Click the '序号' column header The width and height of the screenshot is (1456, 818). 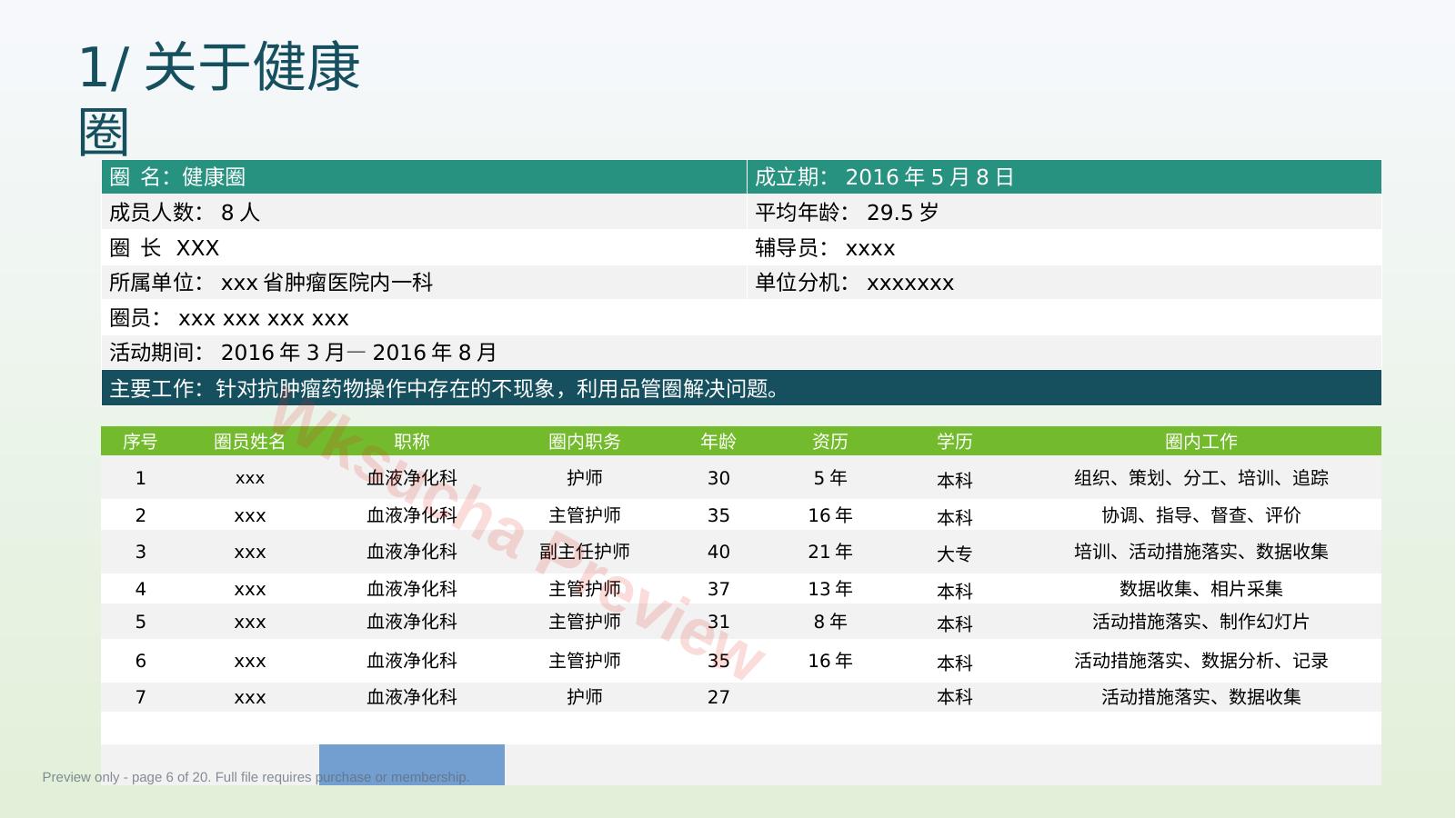click(140, 441)
